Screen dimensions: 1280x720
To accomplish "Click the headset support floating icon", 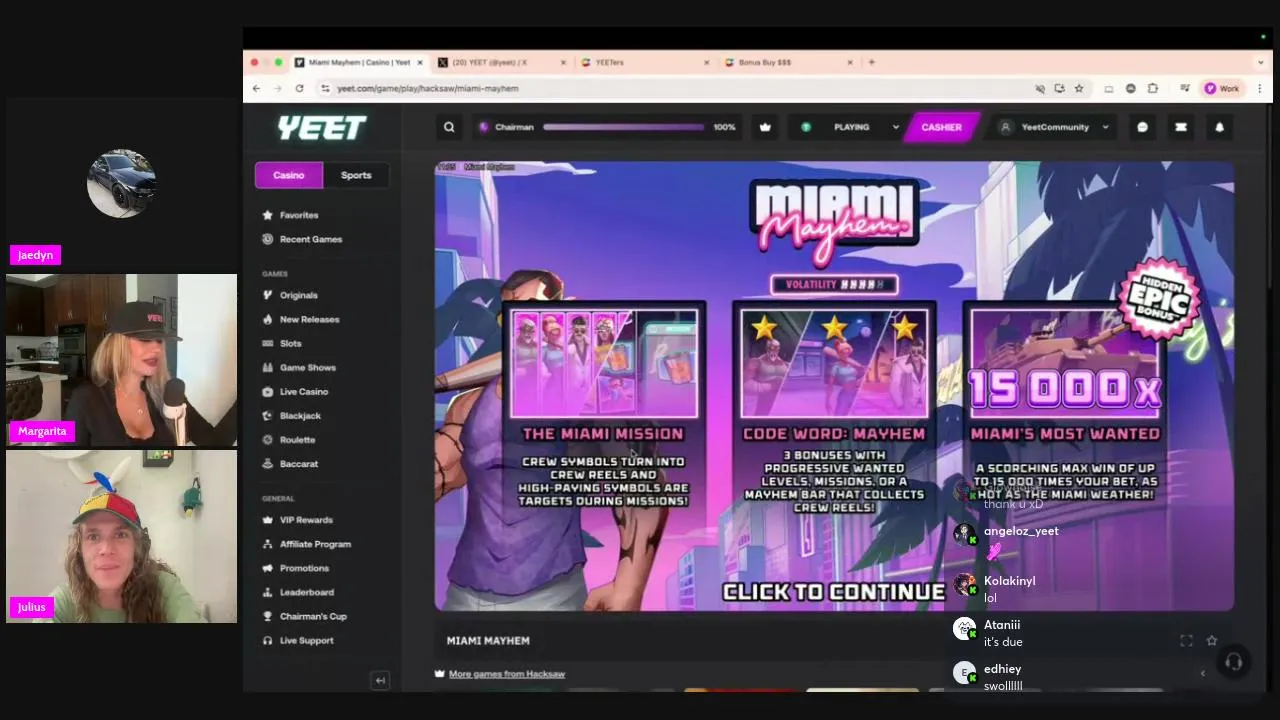I will 1233,662.
